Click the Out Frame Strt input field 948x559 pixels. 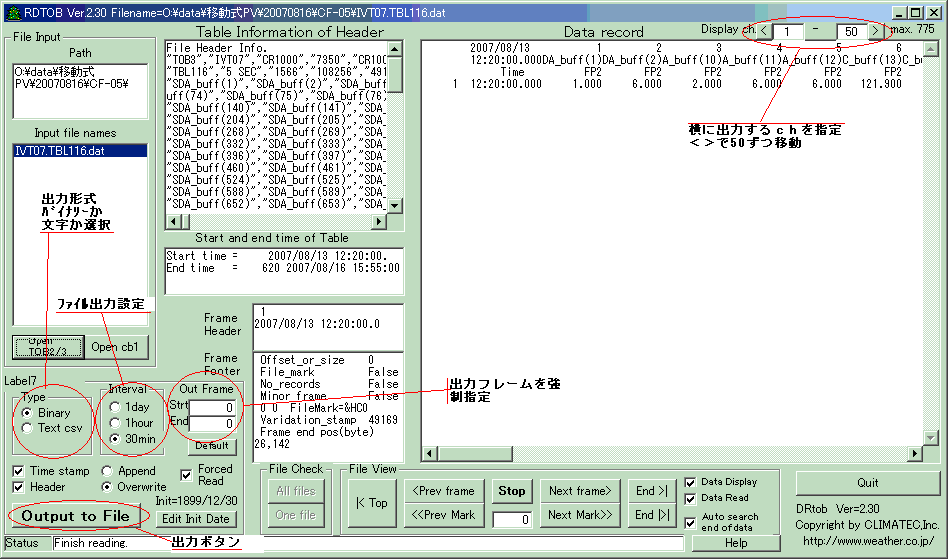pos(212,407)
